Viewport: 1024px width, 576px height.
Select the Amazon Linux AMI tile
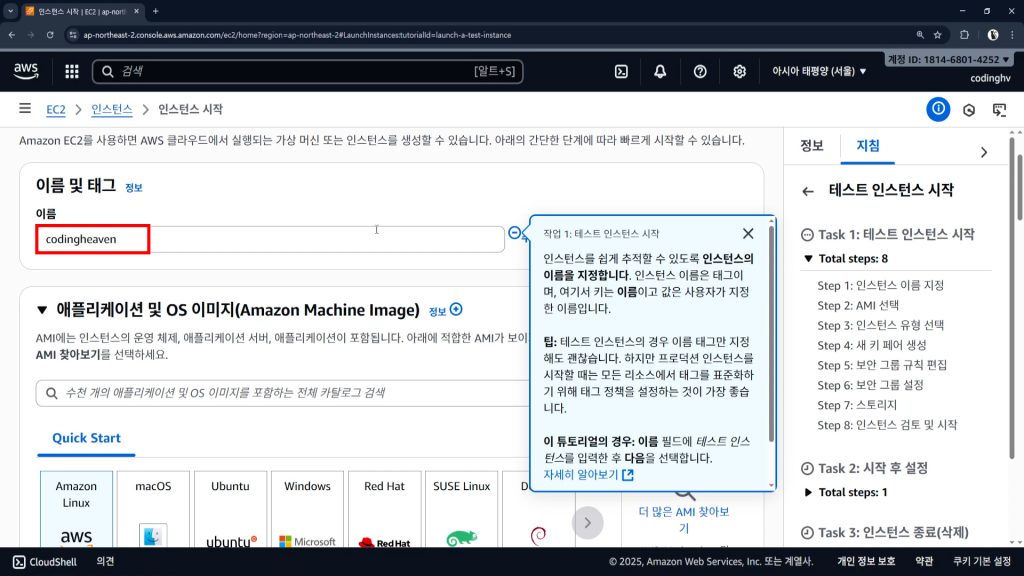point(76,509)
